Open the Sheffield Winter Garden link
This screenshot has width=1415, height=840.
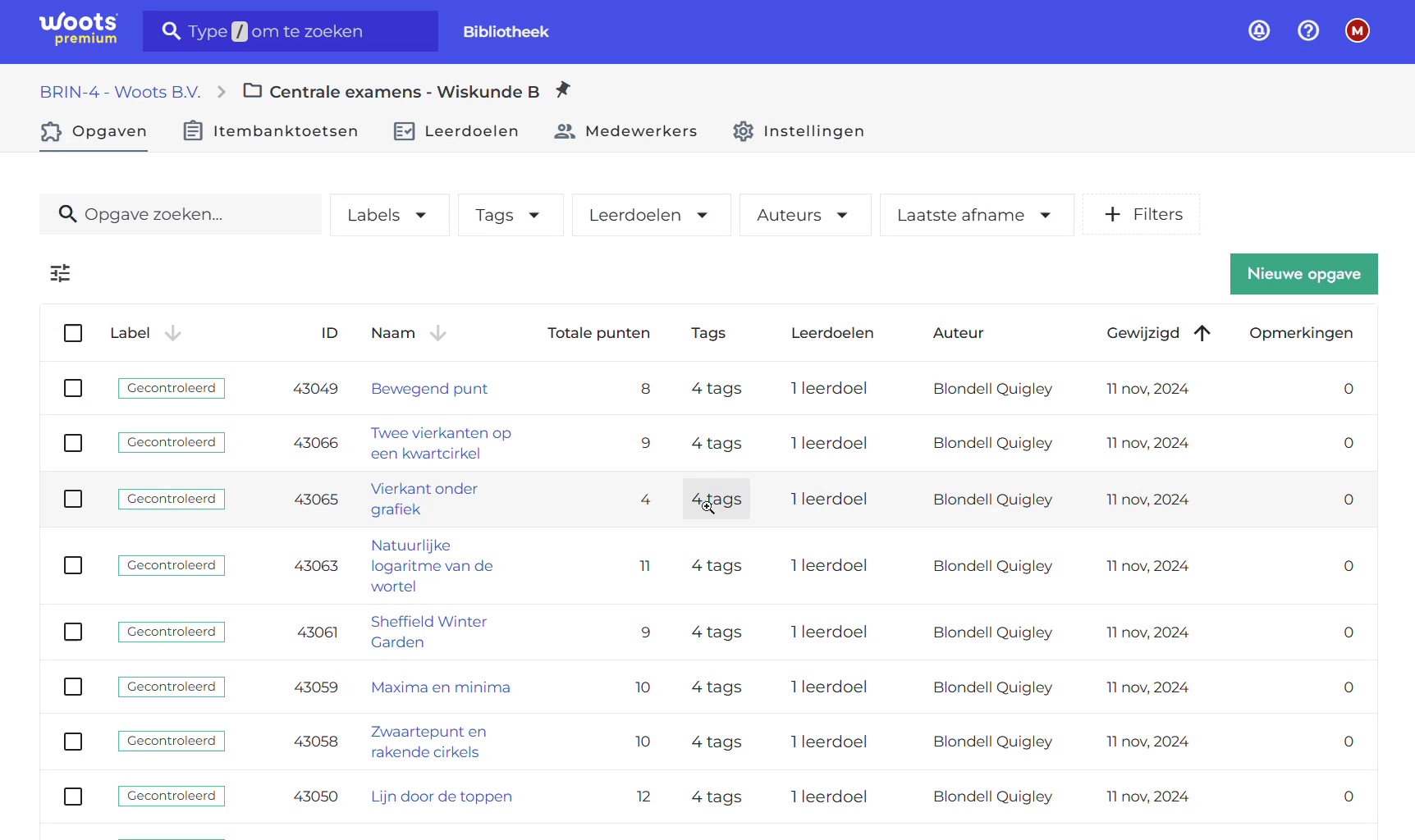(x=428, y=632)
